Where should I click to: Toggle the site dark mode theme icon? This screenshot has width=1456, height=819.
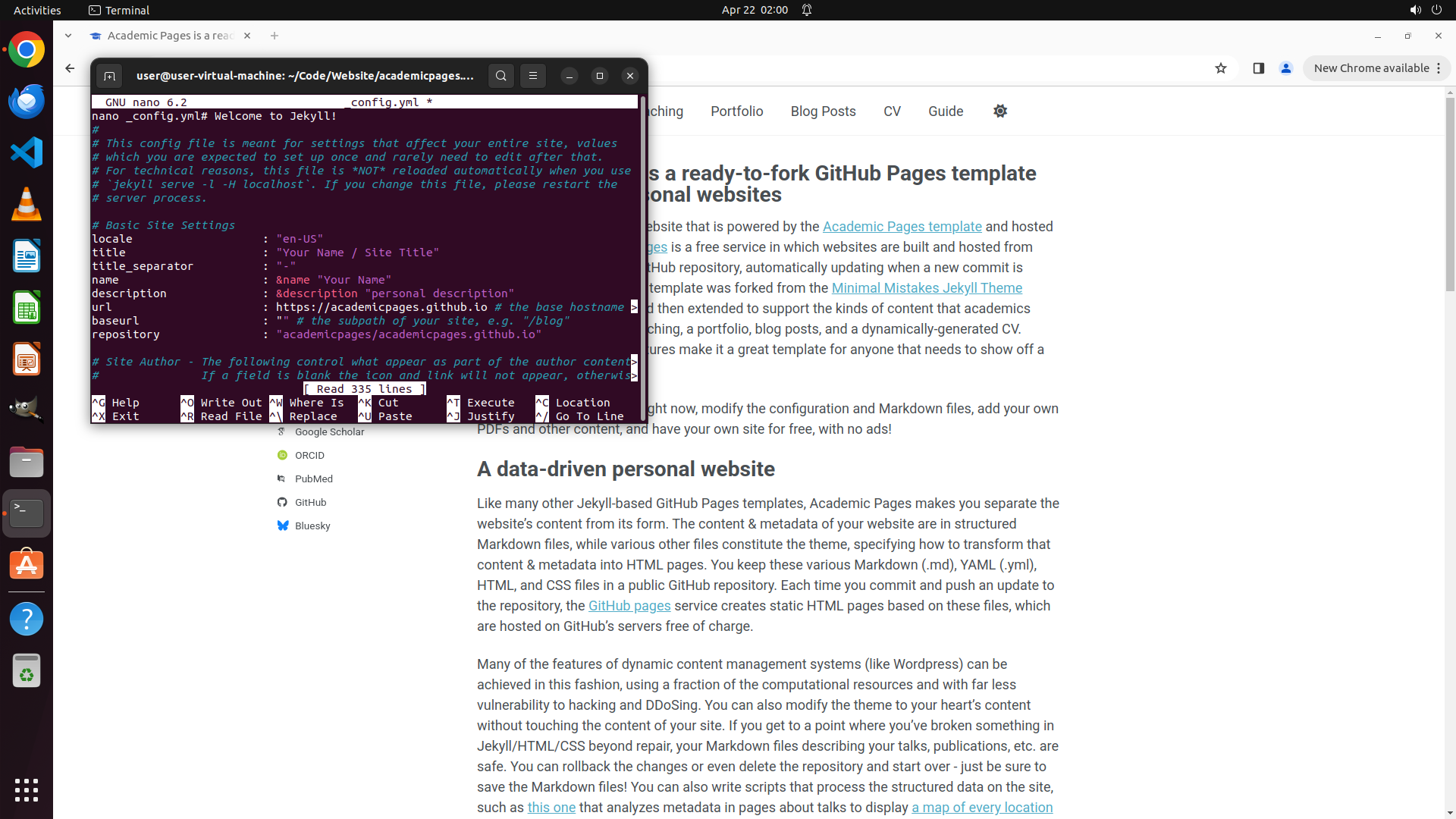point(1000,111)
